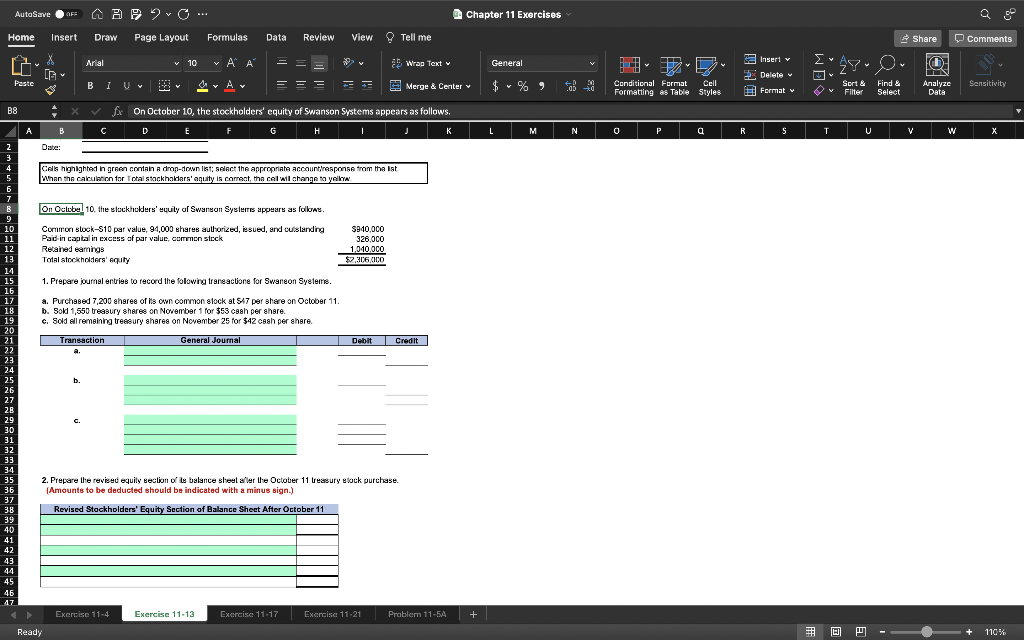Click the Share button
Screen dimensions: 1024x640
(x=917, y=38)
